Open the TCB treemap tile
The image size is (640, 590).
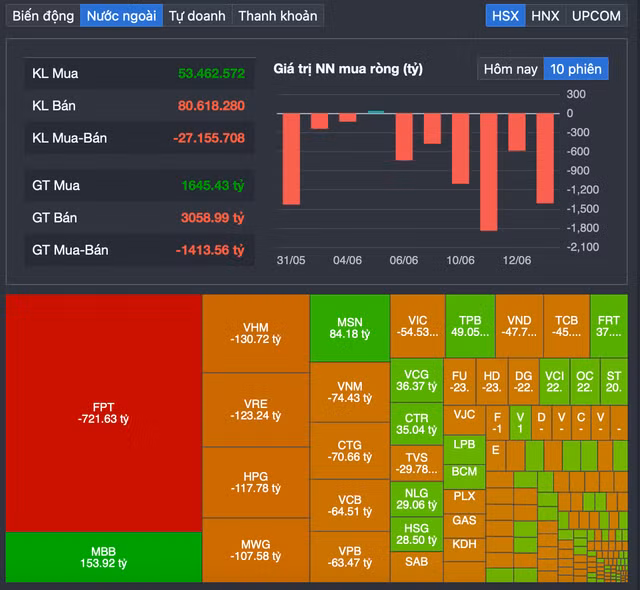[x=567, y=326]
